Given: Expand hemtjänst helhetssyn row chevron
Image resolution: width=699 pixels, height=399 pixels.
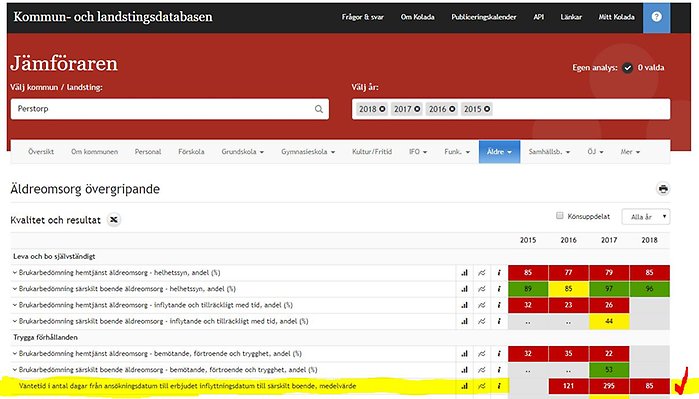Looking at the screenshot, I should [15, 272].
